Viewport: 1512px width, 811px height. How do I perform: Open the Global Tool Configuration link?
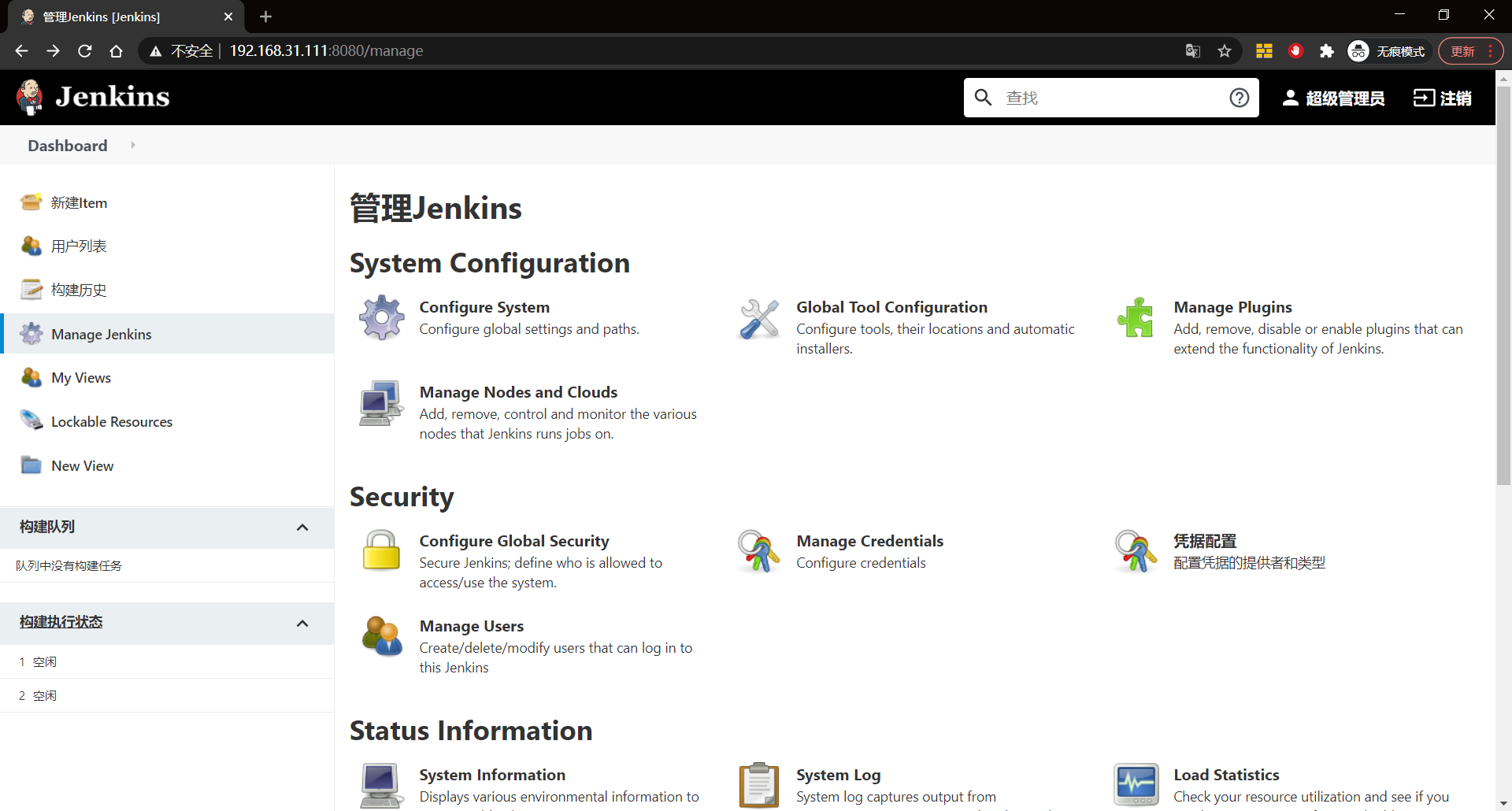[891, 307]
